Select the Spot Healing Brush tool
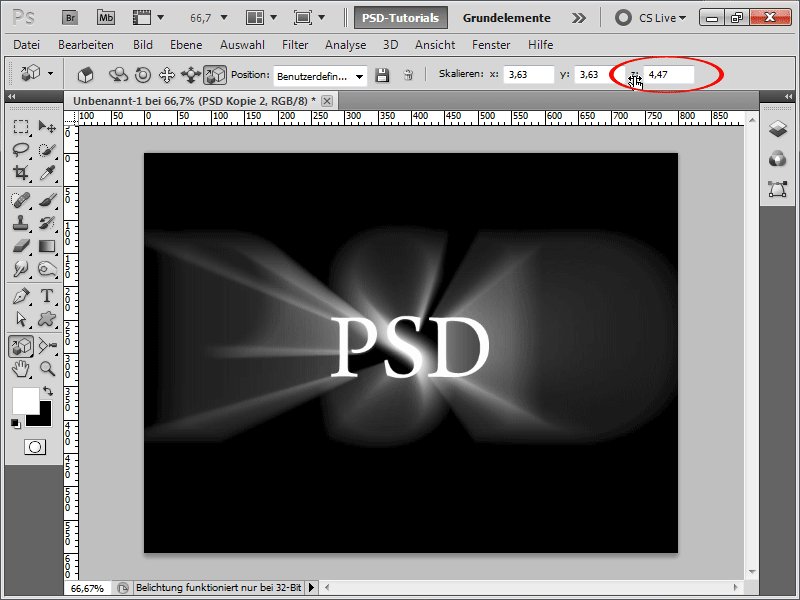This screenshot has height=600, width=800. (20, 200)
